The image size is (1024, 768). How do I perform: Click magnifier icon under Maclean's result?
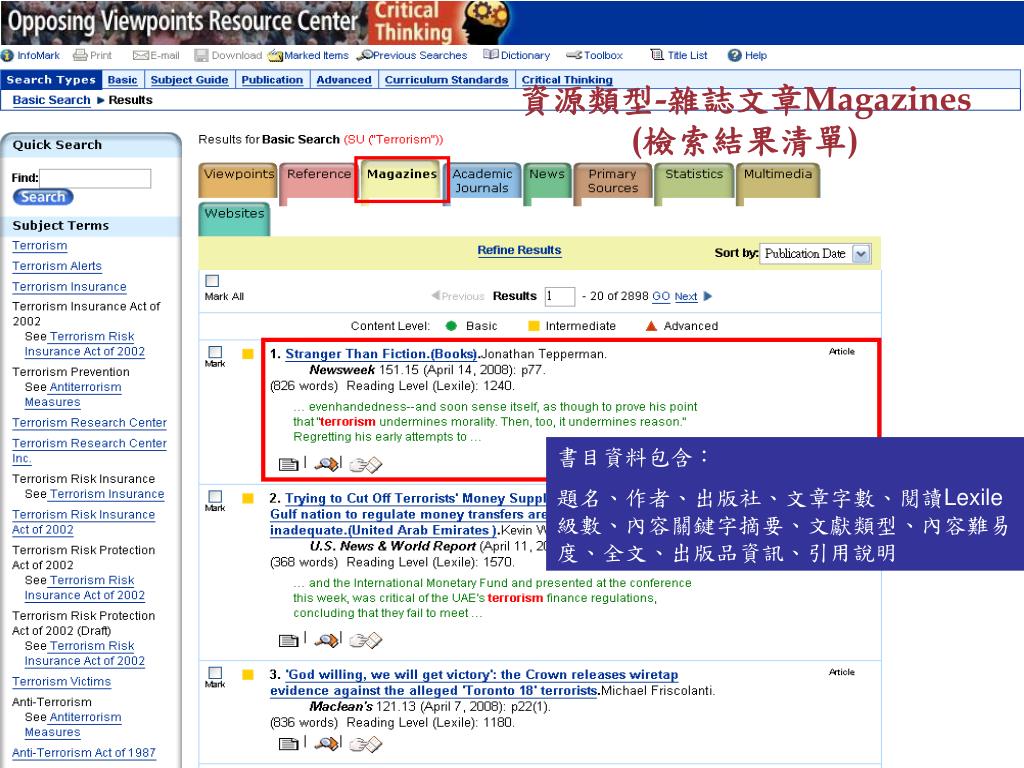[327, 743]
